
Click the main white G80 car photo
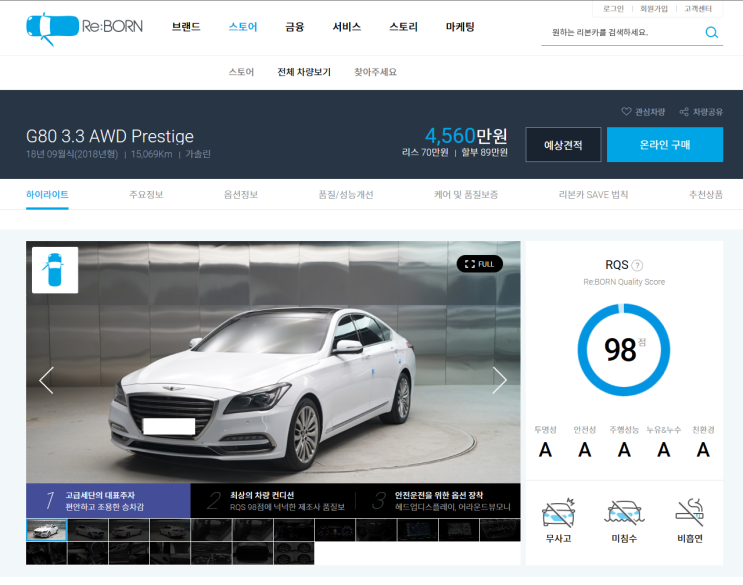click(x=273, y=362)
